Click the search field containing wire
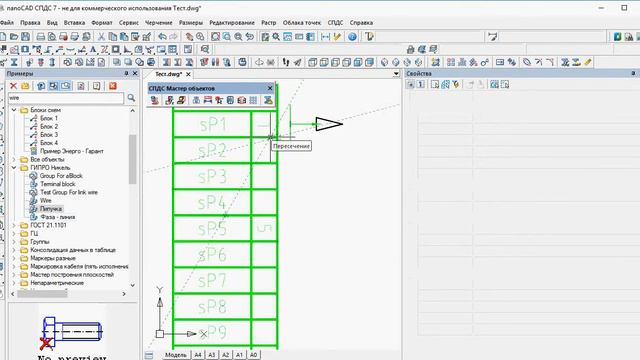 pos(66,98)
